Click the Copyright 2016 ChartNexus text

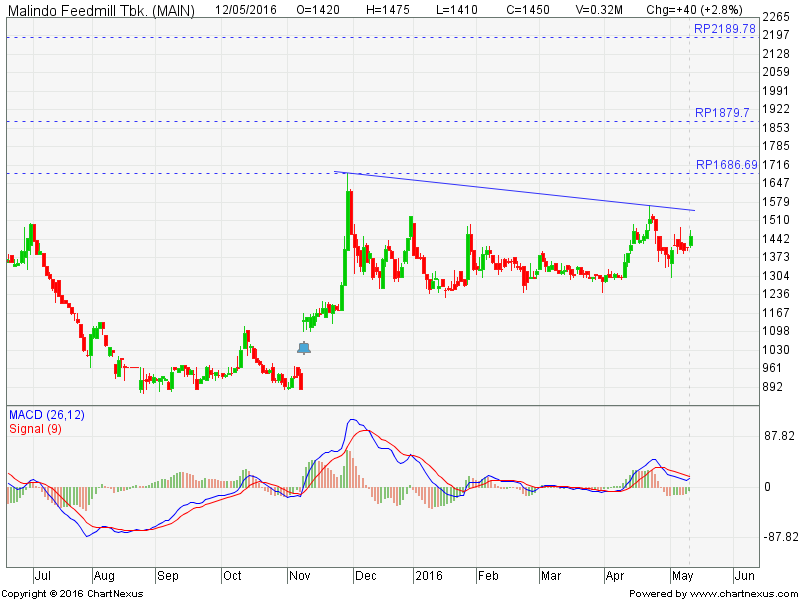tap(72, 593)
